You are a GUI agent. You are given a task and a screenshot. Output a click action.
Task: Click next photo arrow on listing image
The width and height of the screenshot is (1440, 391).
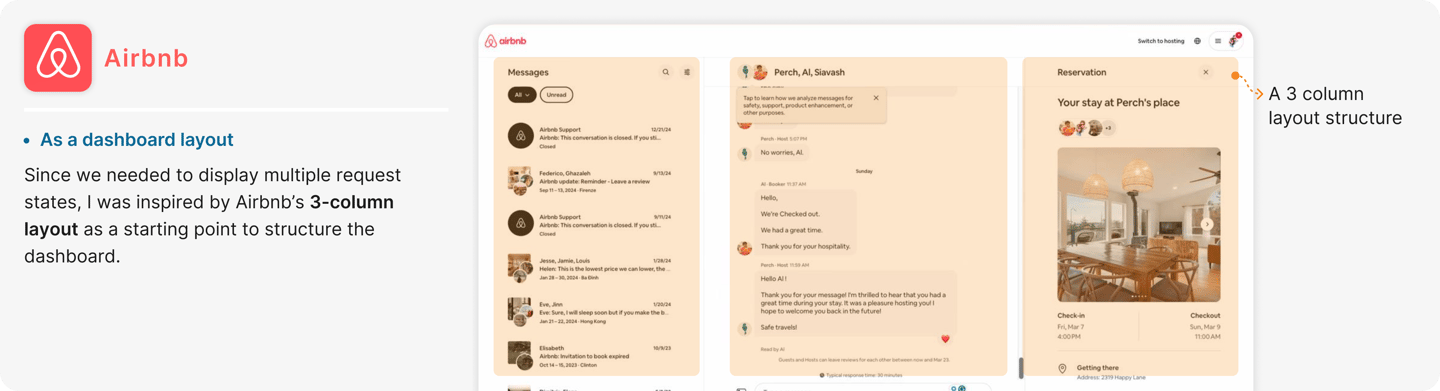[x=1207, y=224]
